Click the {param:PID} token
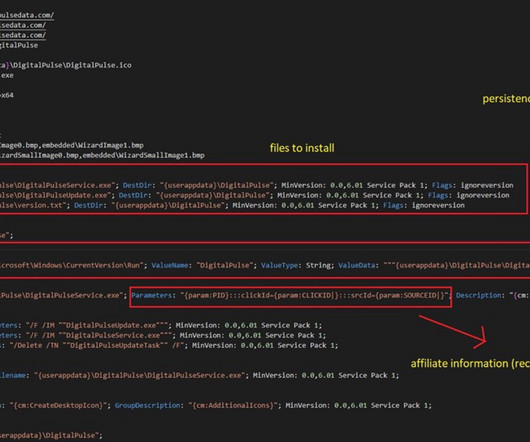This screenshot has width=530, height=442. [x=206, y=295]
